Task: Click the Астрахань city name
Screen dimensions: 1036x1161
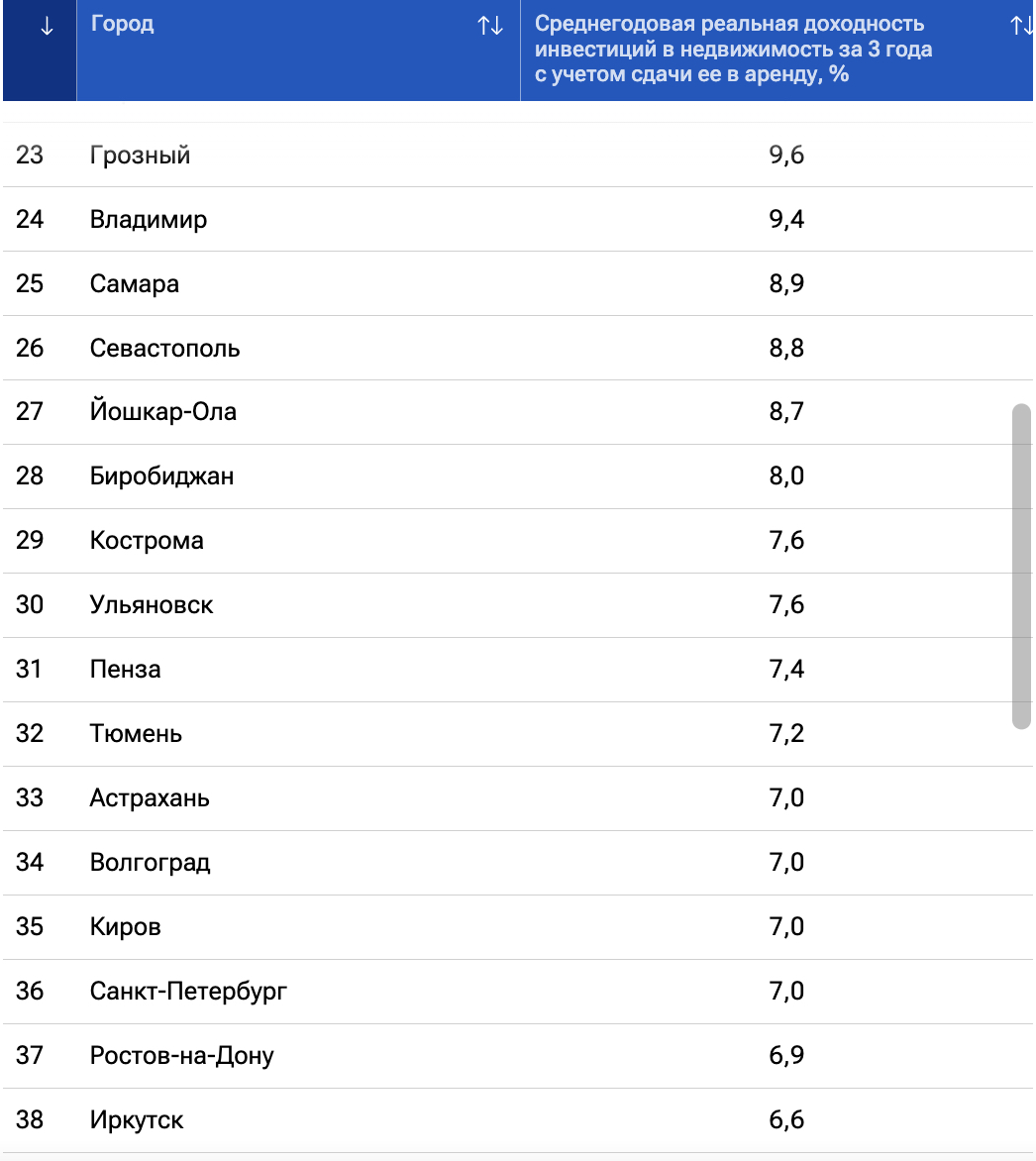Action: [x=150, y=798]
